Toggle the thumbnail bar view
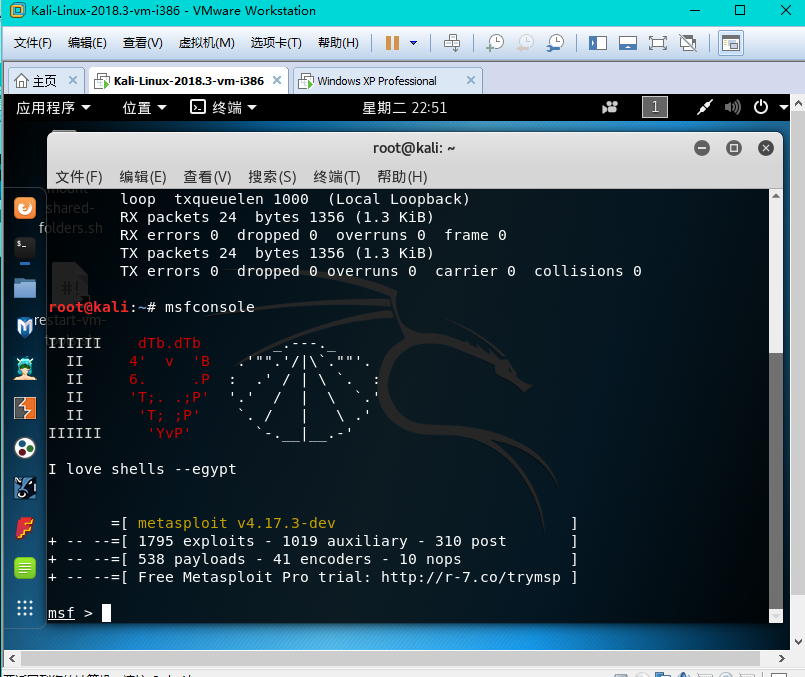This screenshot has height=677, width=805. 628,43
